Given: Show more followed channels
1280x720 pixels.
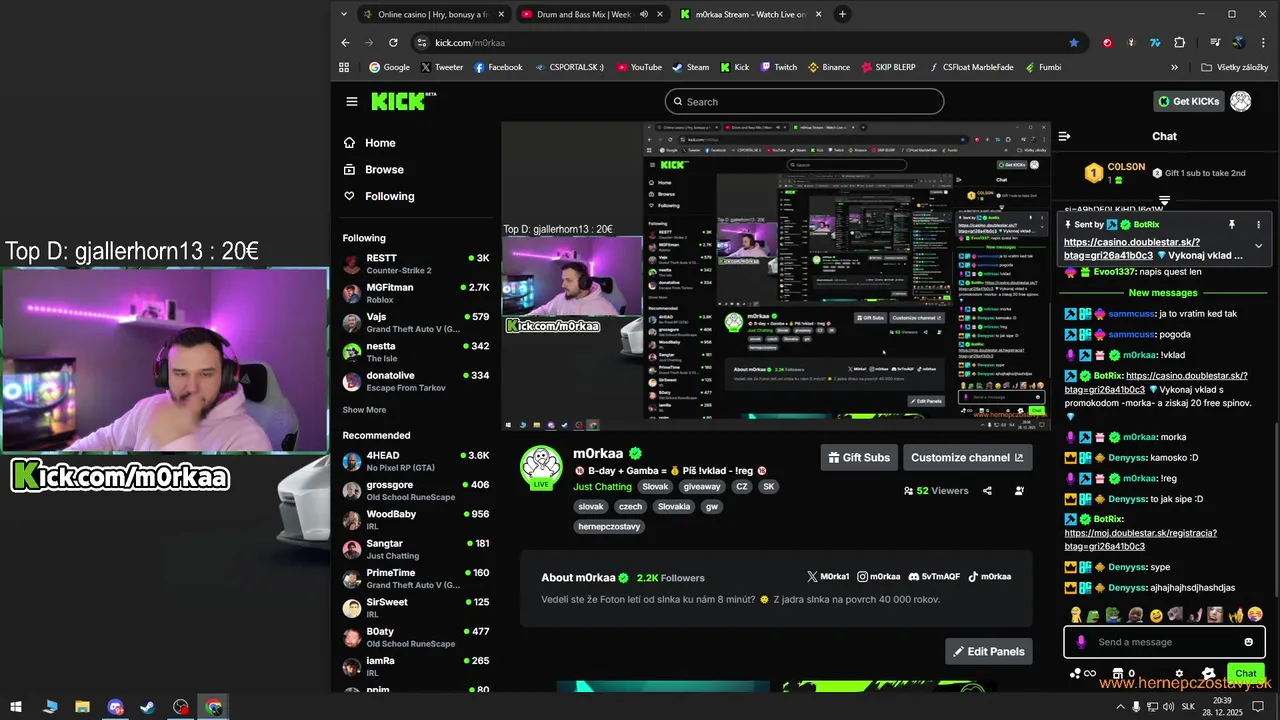Looking at the screenshot, I should pyautogui.click(x=364, y=410).
